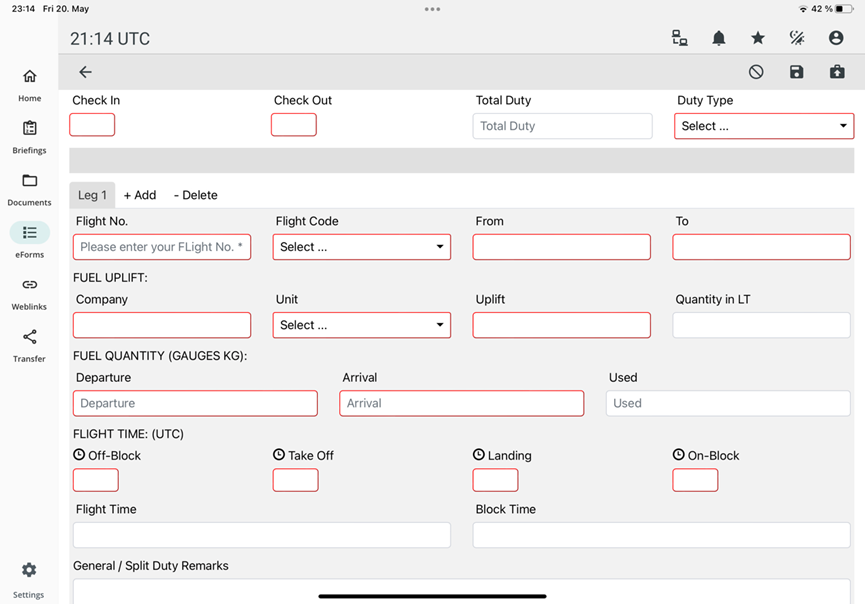Click the Used fuel field
The image size is (865, 604).
point(728,403)
